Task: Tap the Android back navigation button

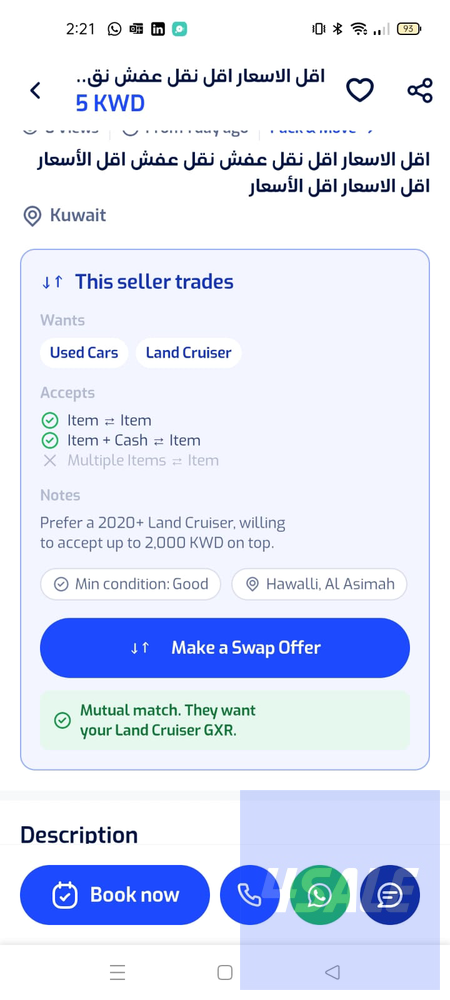Action: pos(332,972)
